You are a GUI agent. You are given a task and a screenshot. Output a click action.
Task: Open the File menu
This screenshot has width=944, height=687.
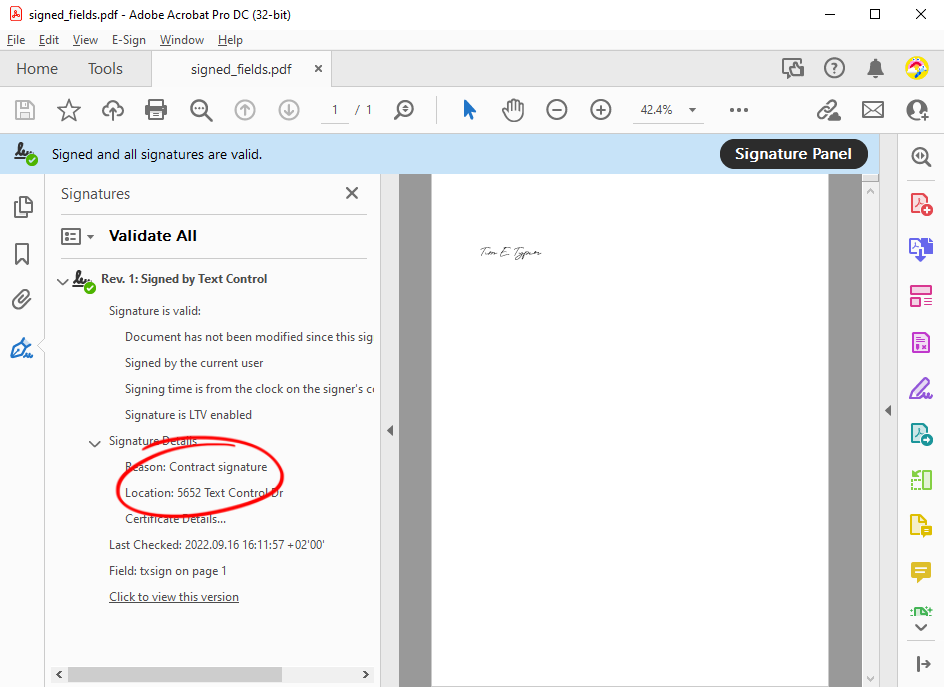(16, 40)
